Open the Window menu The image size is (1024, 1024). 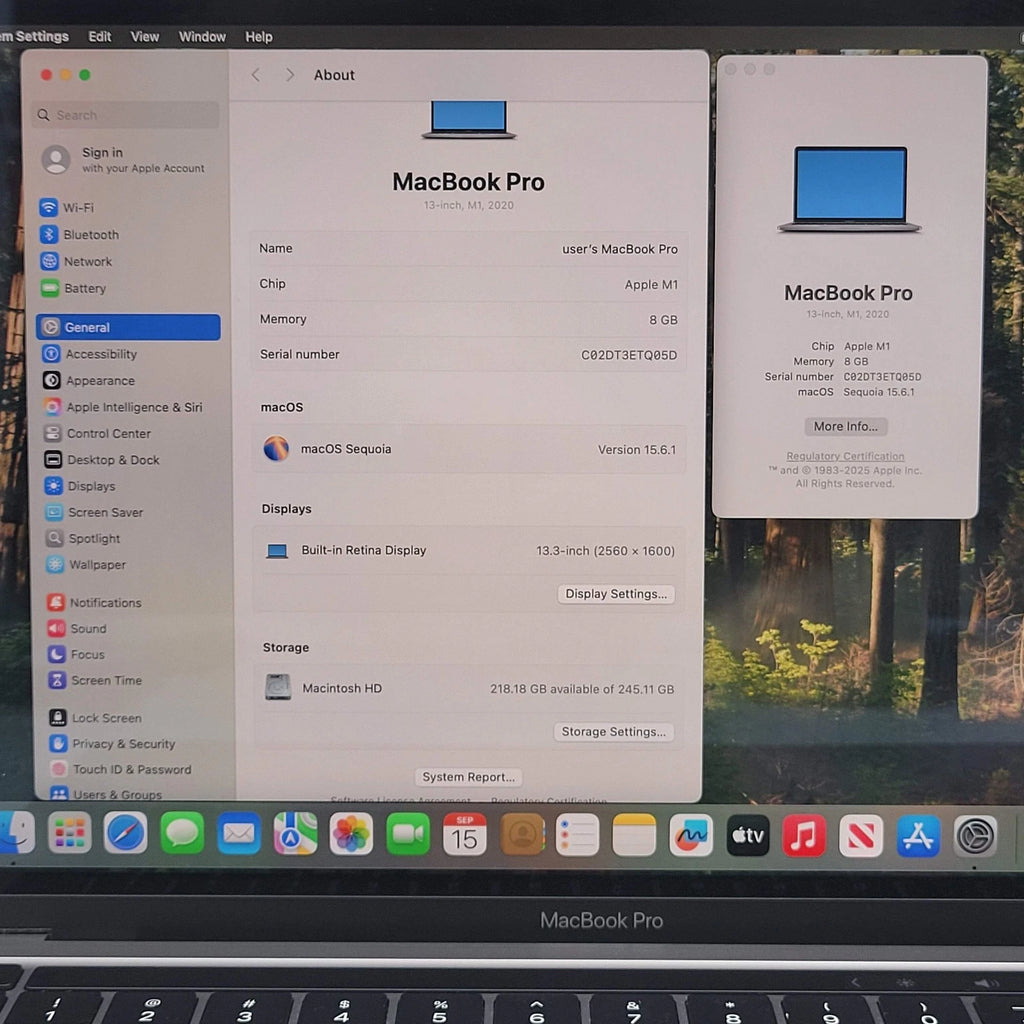(x=202, y=37)
